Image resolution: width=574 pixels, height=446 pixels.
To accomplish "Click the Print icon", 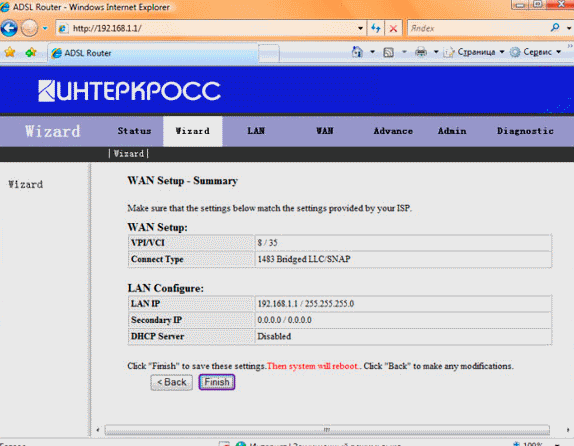I will click(x=421, y=52).
